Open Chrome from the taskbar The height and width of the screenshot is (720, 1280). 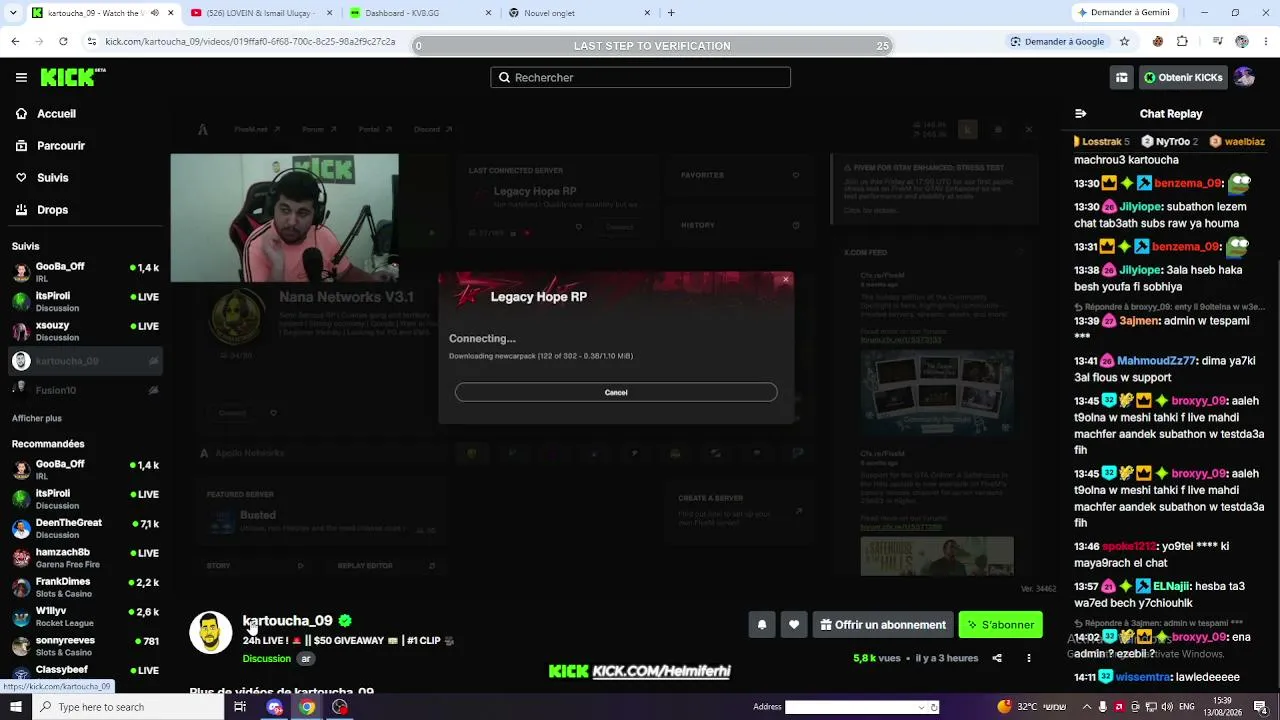307,707
